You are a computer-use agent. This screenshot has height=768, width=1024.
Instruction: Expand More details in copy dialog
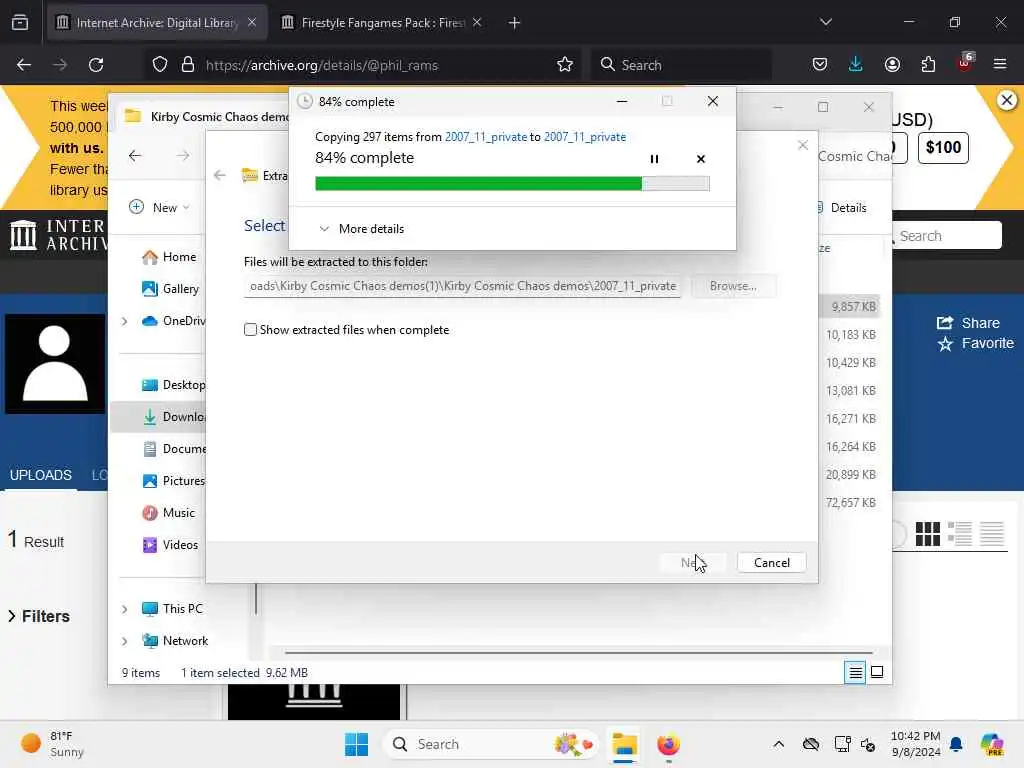pyautogui.click(x=361, y=229)
